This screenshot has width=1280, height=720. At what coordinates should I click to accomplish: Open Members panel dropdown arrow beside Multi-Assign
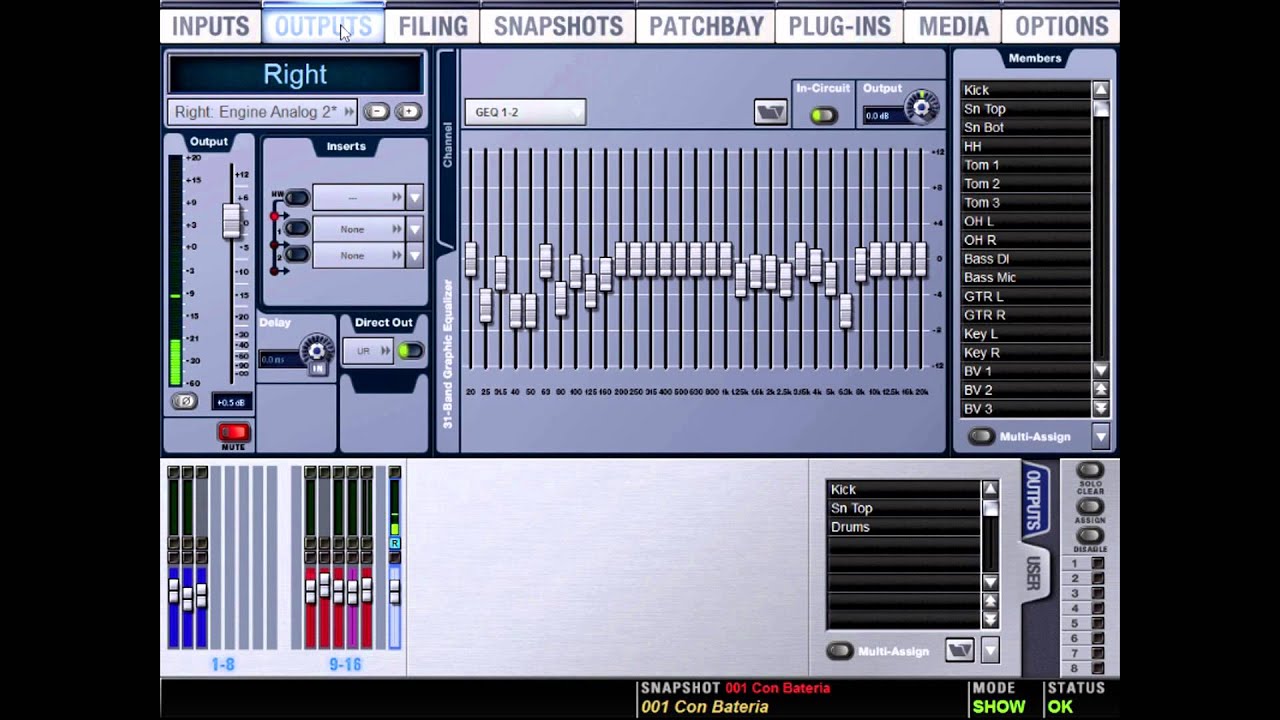click(x=1101, y=436)
